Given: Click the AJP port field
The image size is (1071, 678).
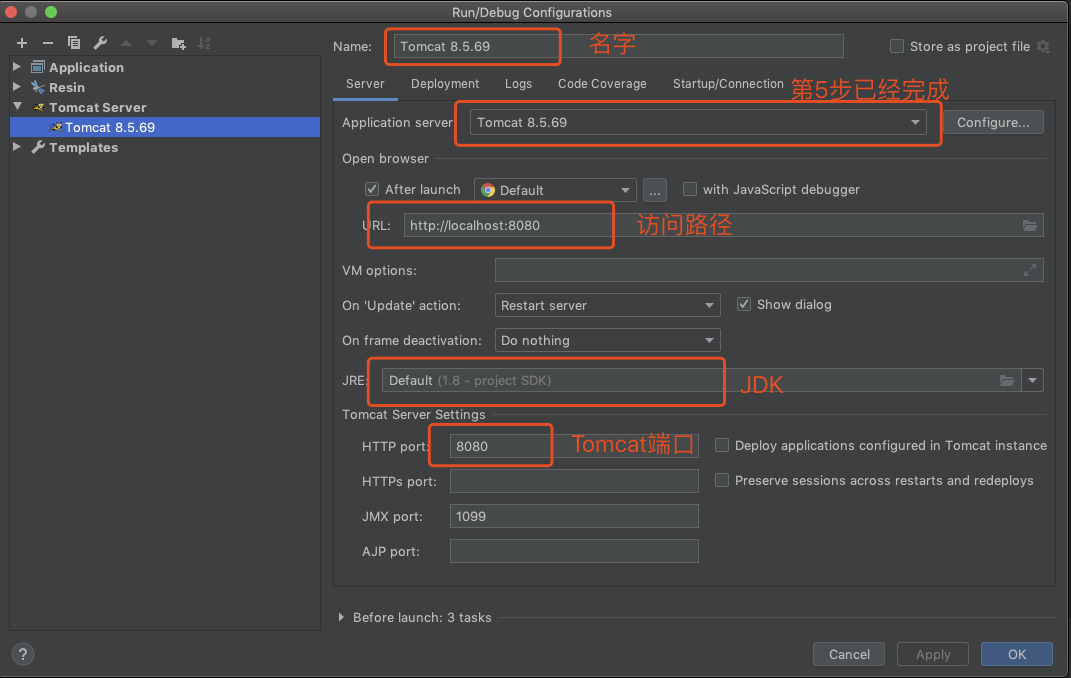Looking at the screenshot, I should pos(574,551).
